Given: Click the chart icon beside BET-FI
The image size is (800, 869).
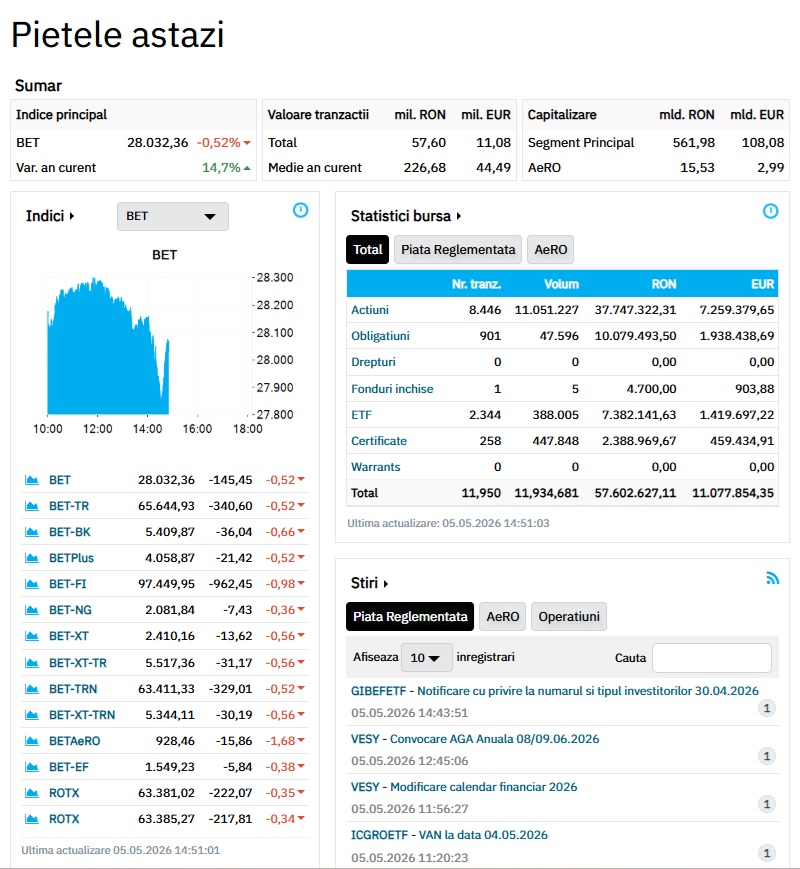Looking at the screenshot, I should [x=32, y=584].
